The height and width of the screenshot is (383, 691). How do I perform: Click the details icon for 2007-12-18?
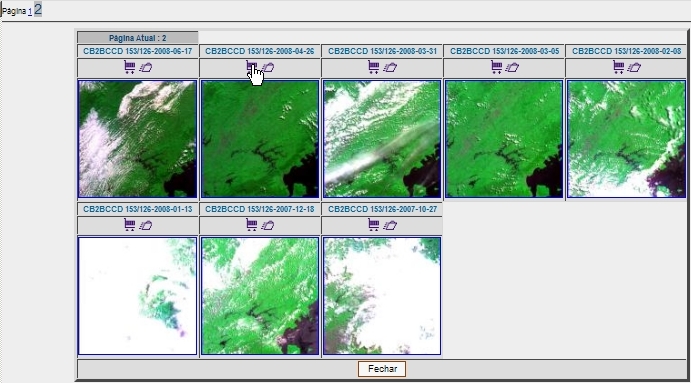click(x=268, y=225)
